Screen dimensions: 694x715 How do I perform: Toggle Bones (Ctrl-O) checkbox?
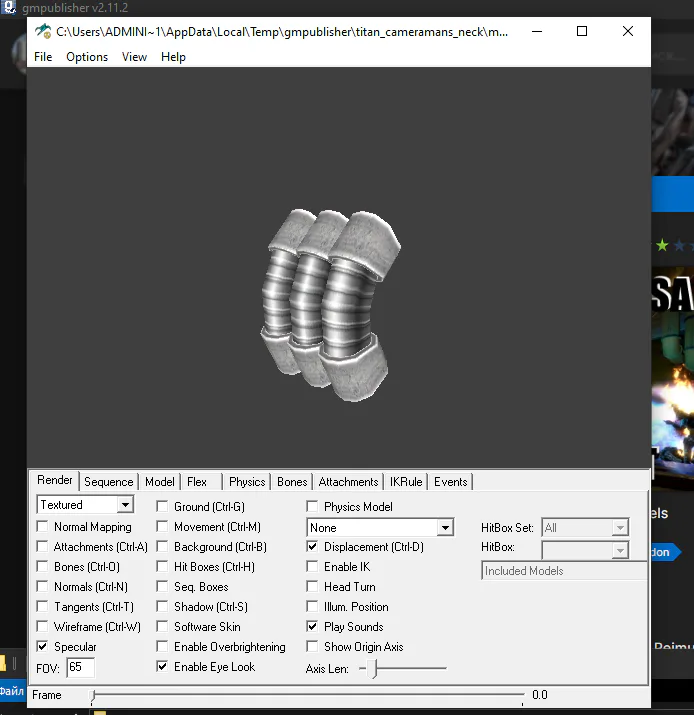pos(42,567)
